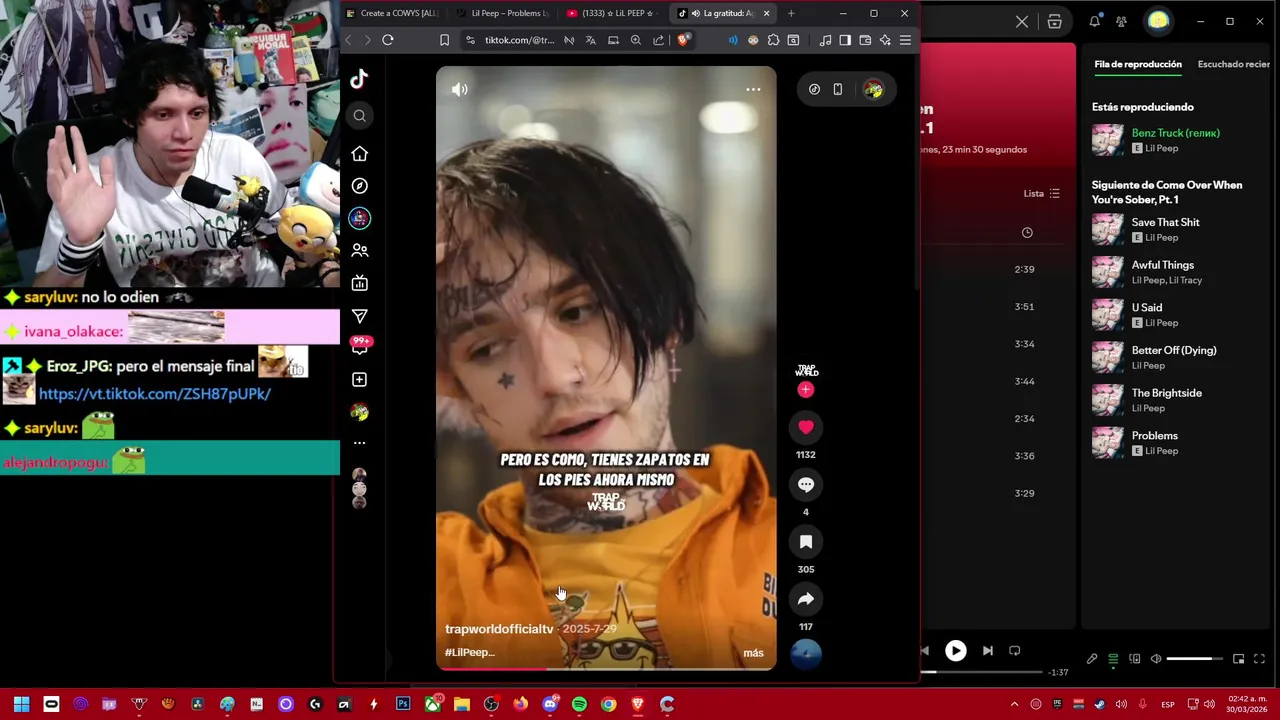Open Brave translate page icon
Viewport: 1280px width, 720px height.
[x=590, y=40]
